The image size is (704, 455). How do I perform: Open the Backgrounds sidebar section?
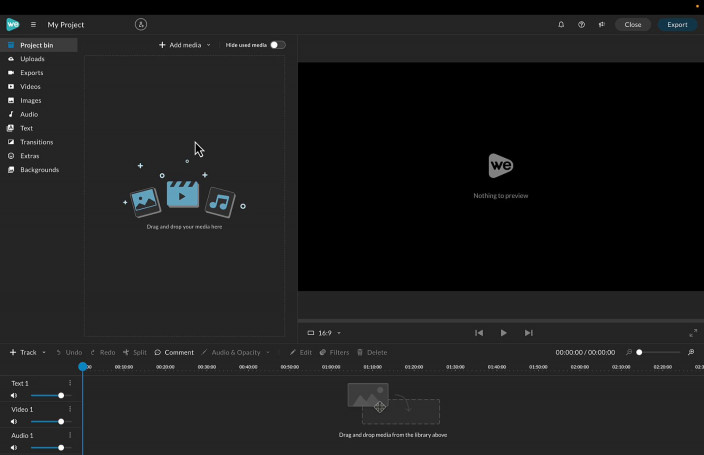[x=39, y=170]
